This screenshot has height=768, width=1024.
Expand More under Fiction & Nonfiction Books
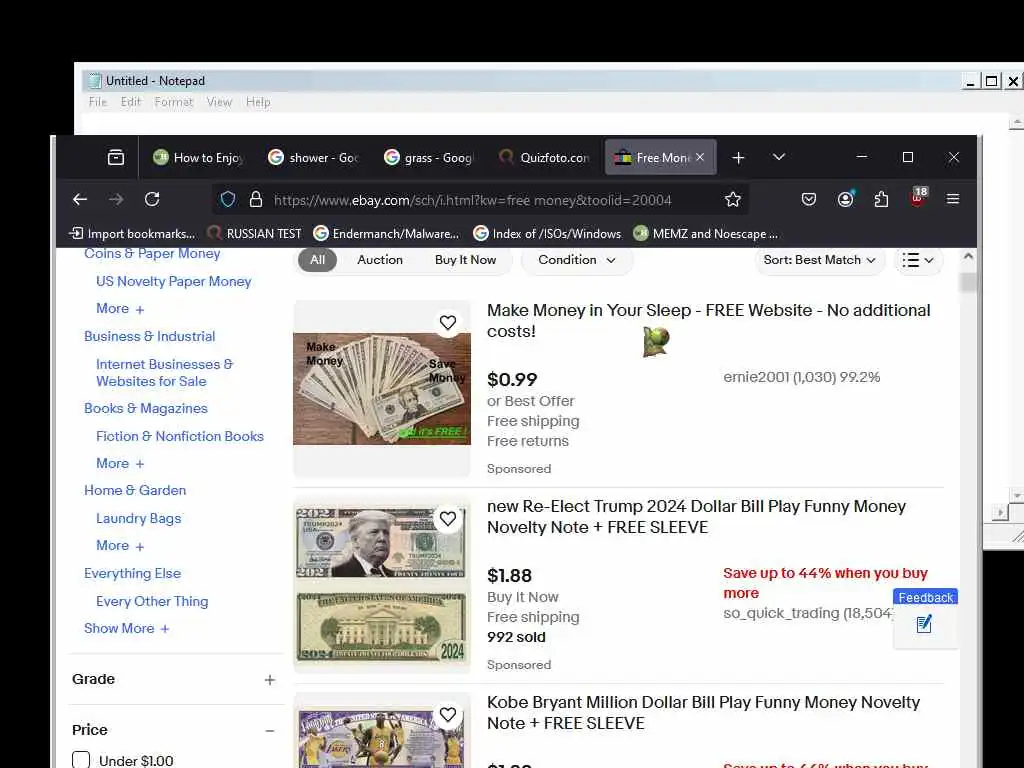click(120, 463)
